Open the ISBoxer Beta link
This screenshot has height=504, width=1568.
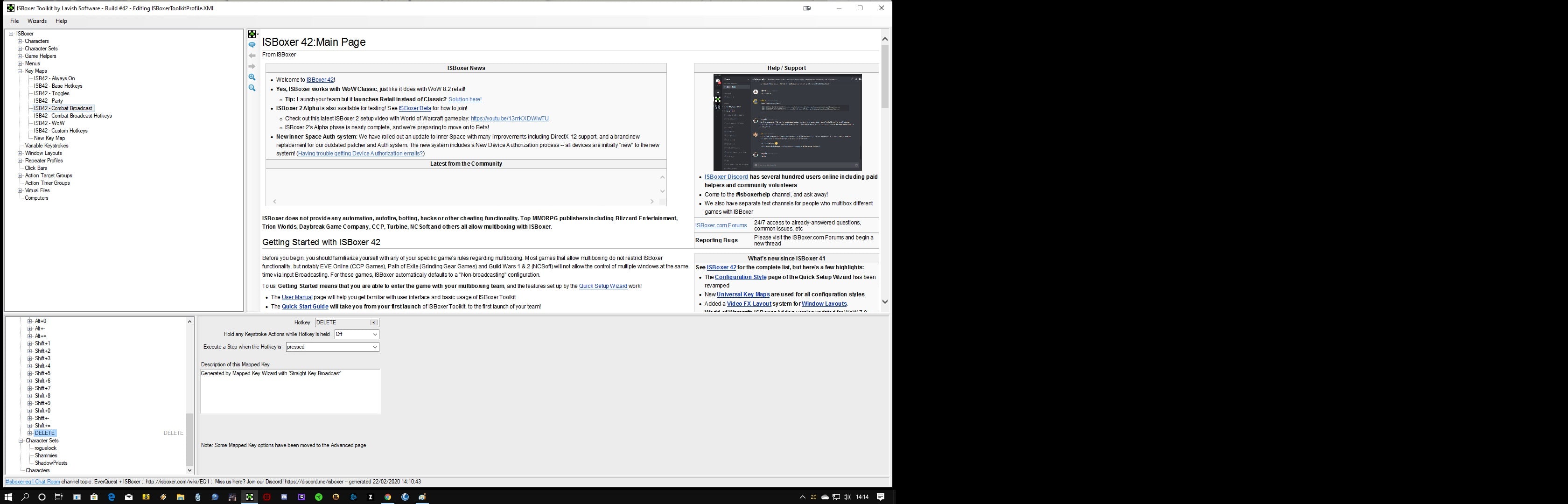coord(414,108)
